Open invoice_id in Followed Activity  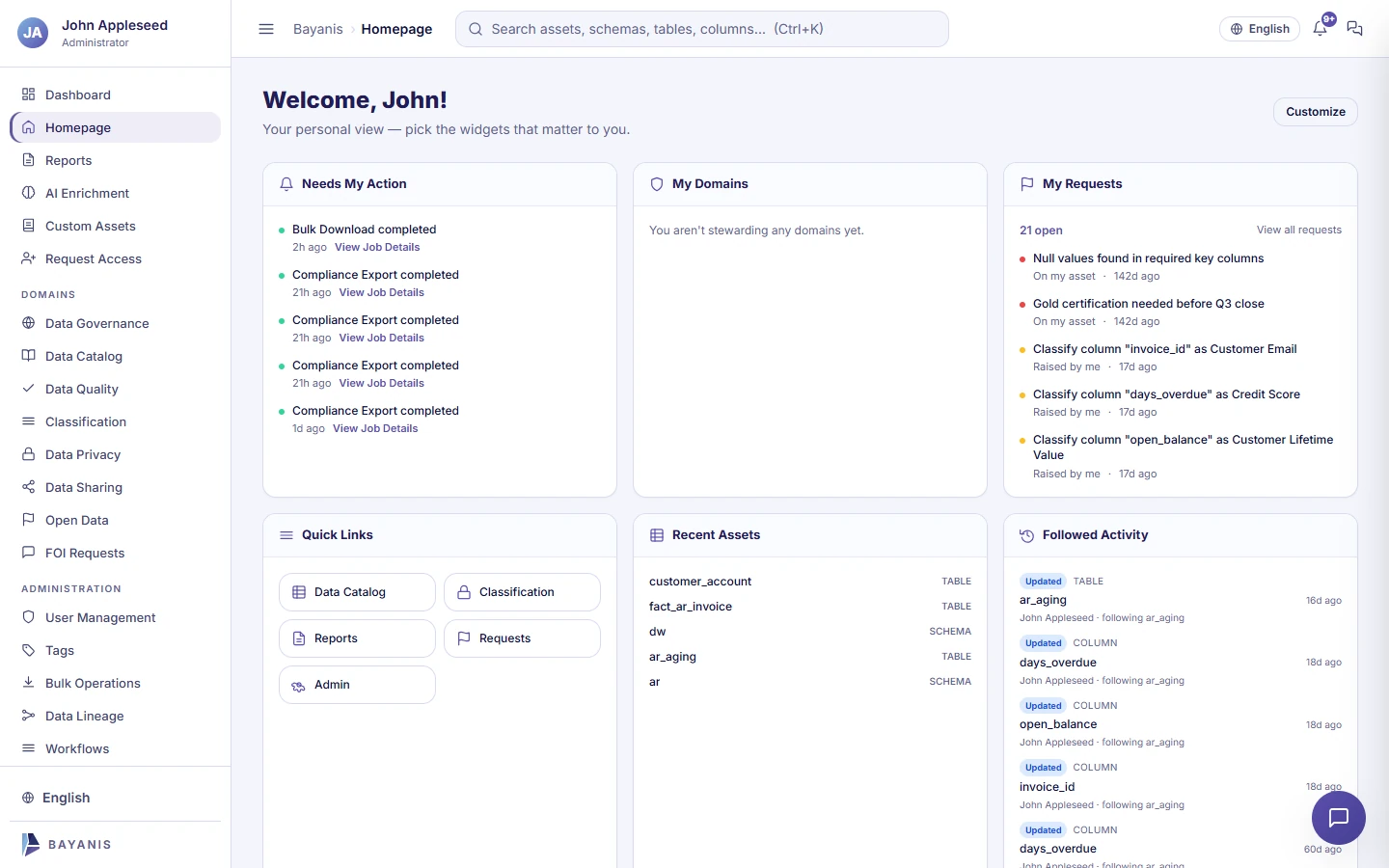pos(1047,787)
